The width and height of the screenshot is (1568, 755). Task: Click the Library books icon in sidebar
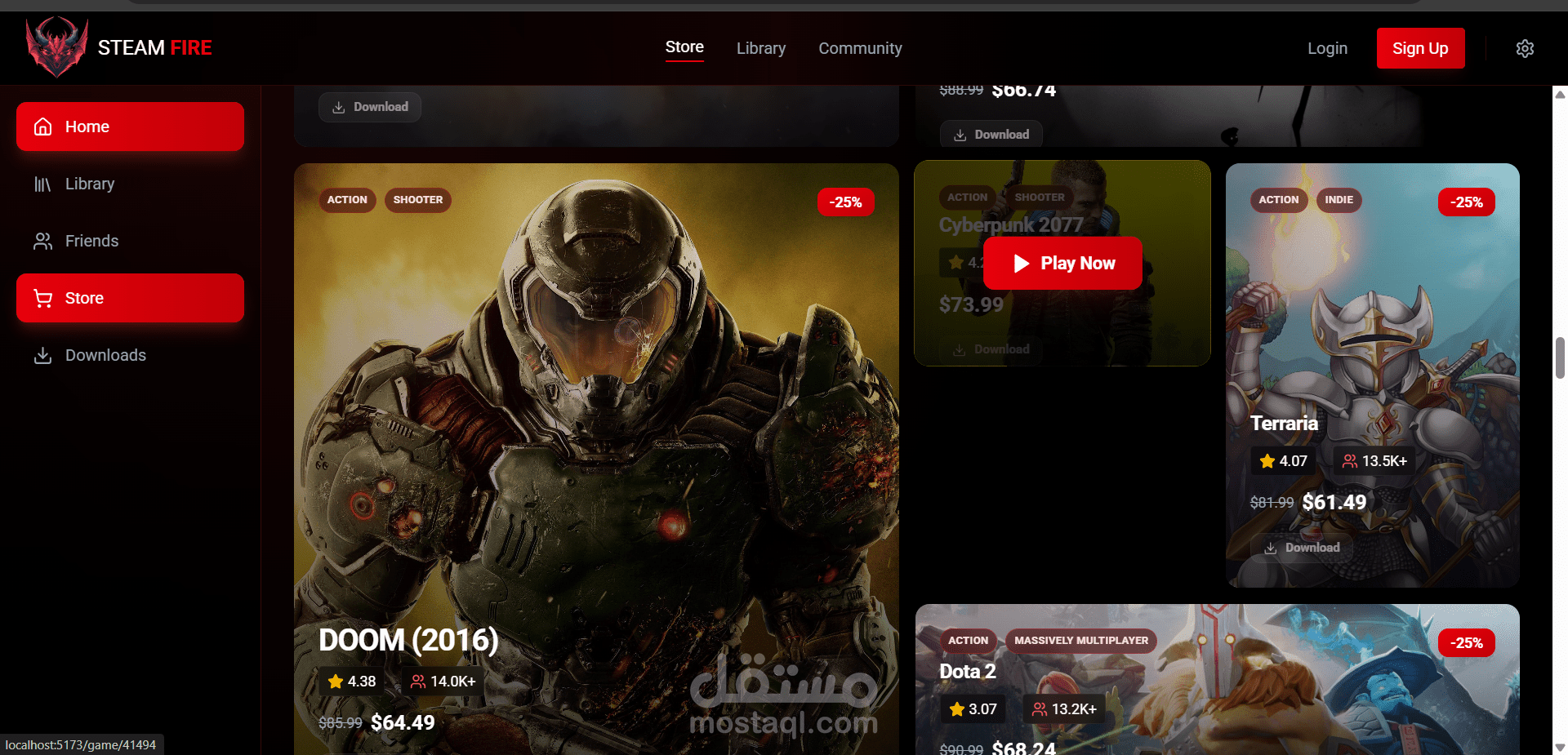pos(43,184)
